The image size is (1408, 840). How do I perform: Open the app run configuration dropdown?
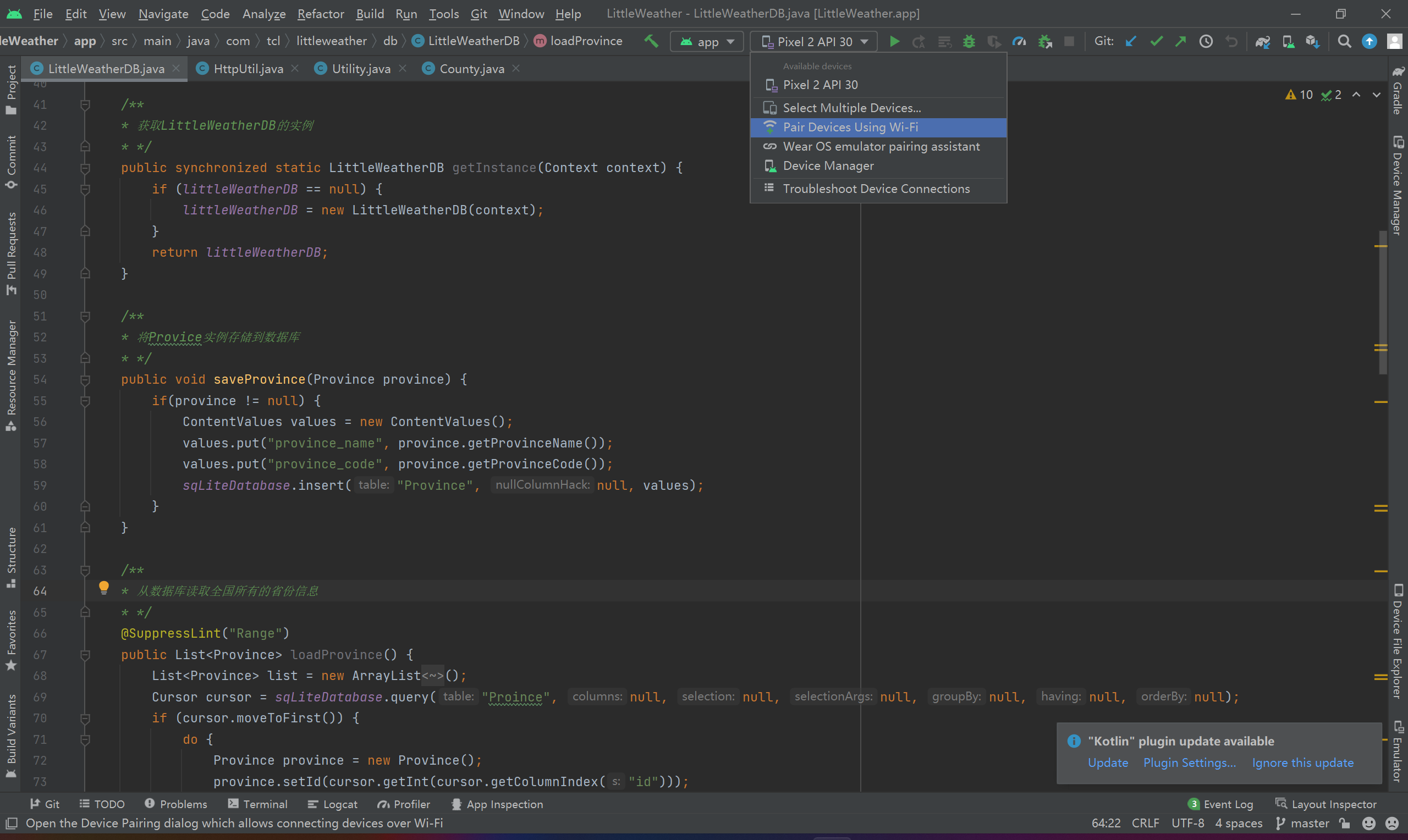(x=707, y=41)
